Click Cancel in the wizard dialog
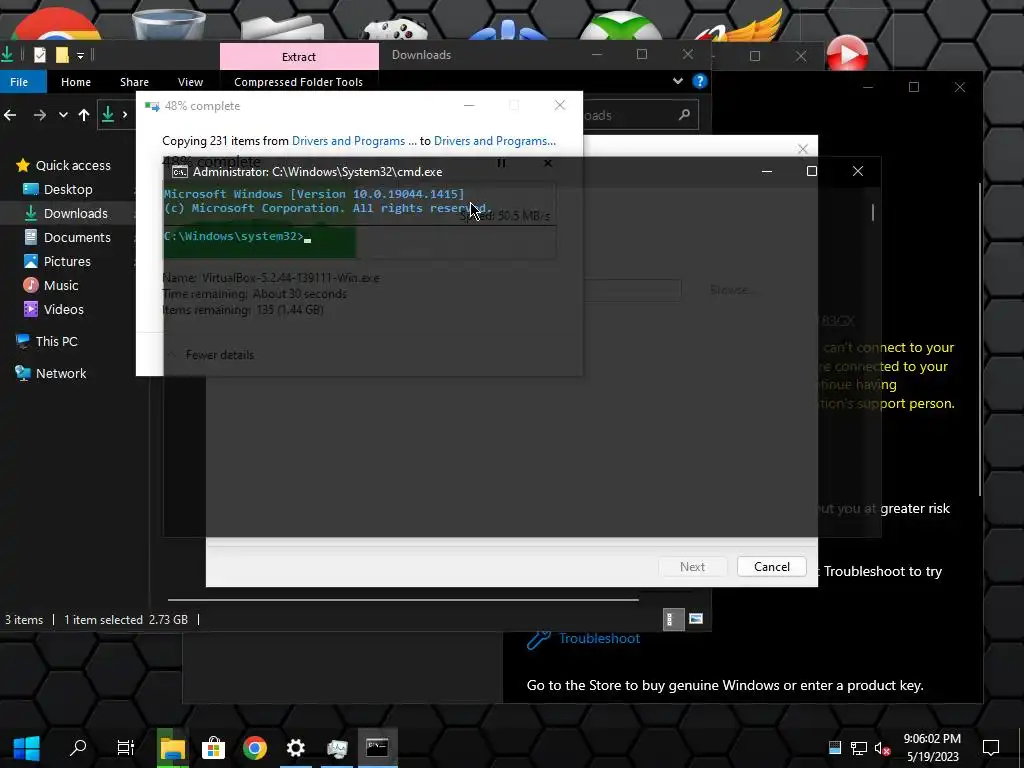1024x768 pixels. coord(772,566)
